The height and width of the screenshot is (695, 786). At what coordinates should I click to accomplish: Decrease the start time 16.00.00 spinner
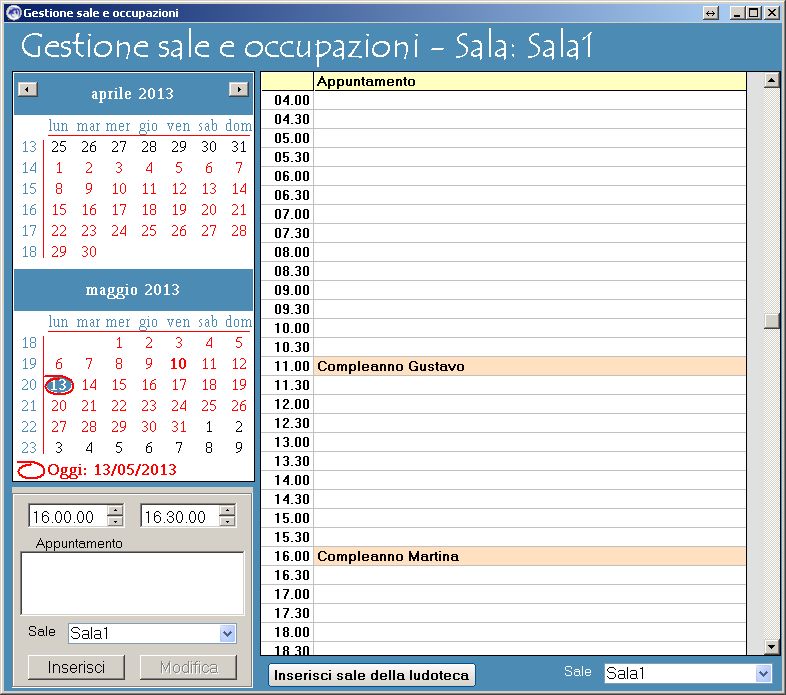115,521
